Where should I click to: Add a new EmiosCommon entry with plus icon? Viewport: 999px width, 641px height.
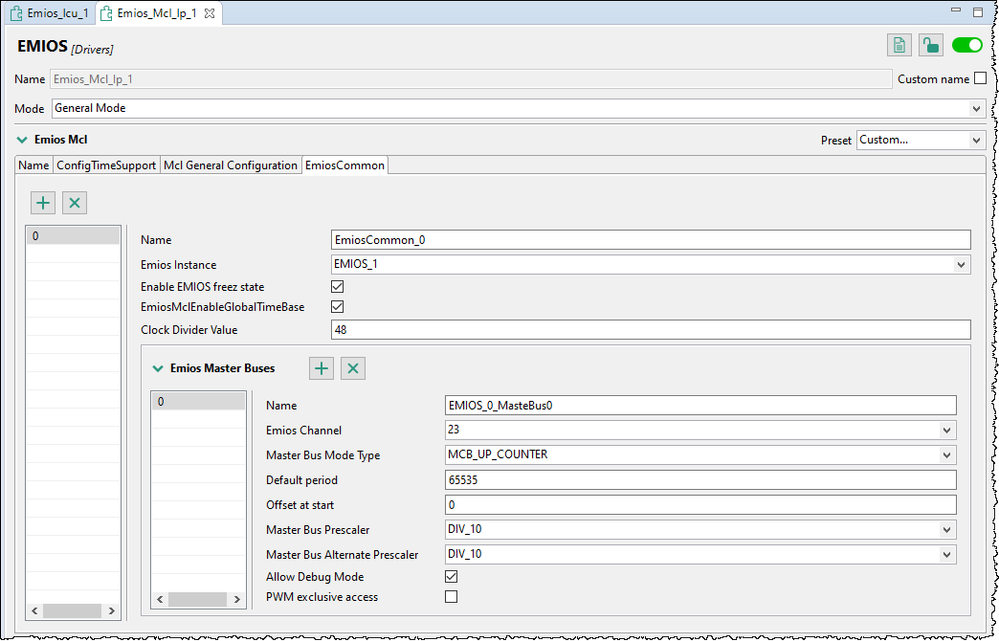pos(42,202)
